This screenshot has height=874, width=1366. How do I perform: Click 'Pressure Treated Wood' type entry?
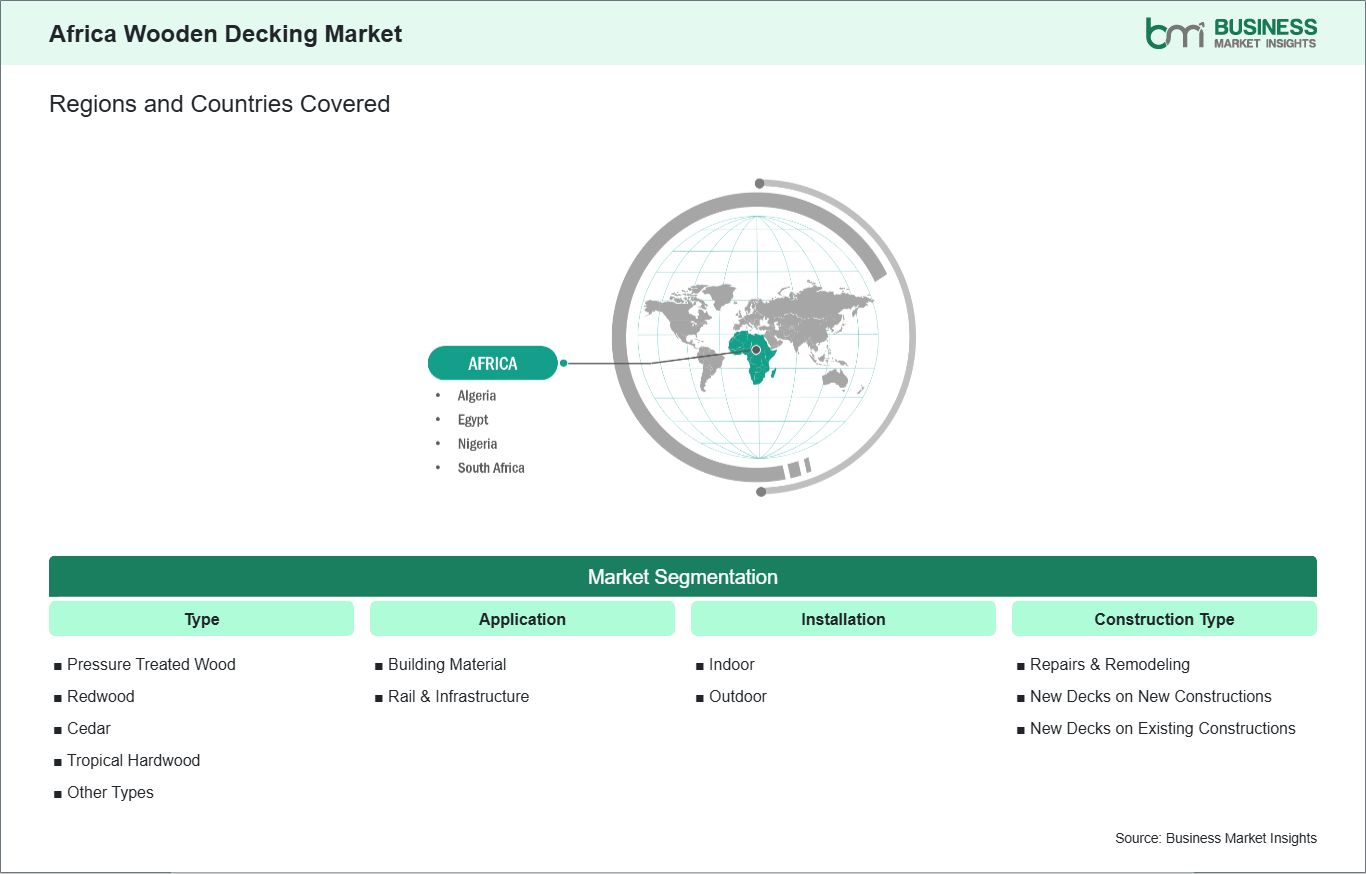(151, 664)
